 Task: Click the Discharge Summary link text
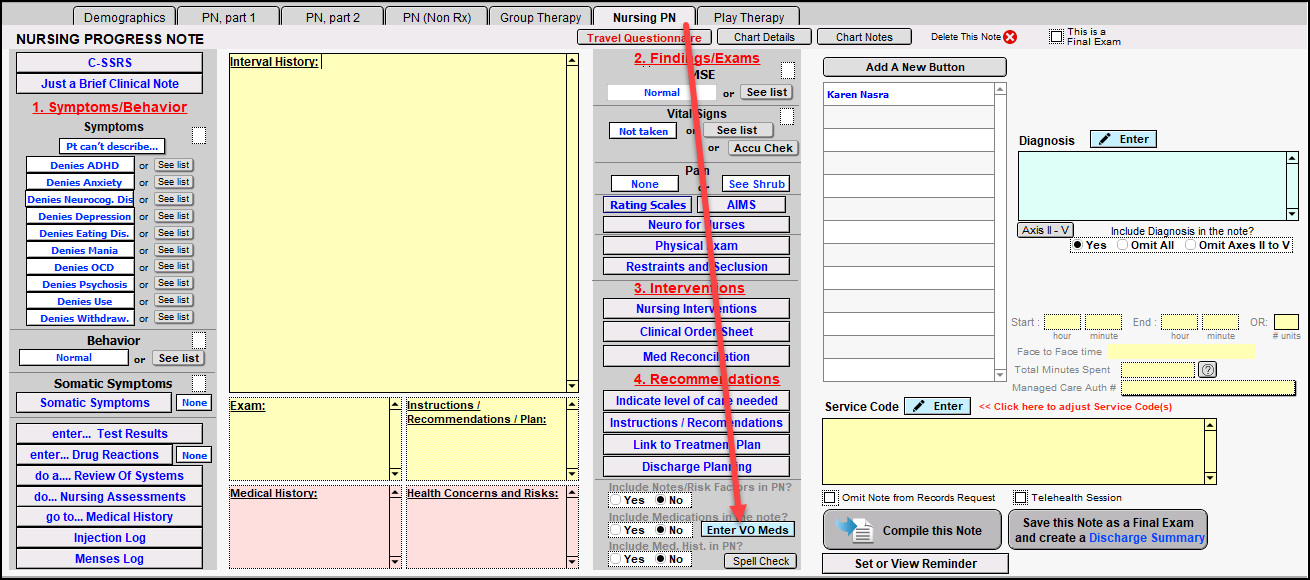pos(1147,538)
